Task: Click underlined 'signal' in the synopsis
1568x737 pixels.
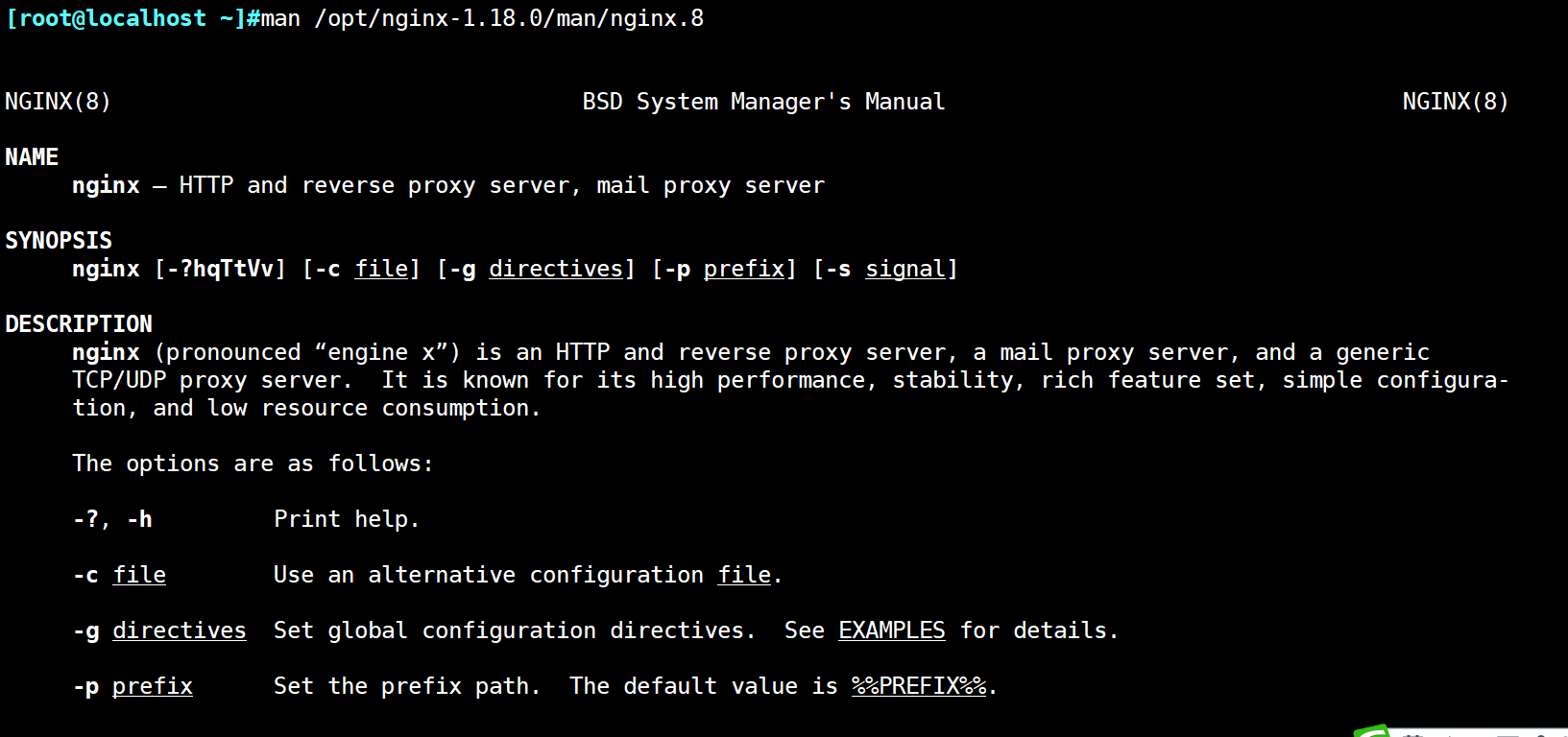Action: (x=905, y=269)
